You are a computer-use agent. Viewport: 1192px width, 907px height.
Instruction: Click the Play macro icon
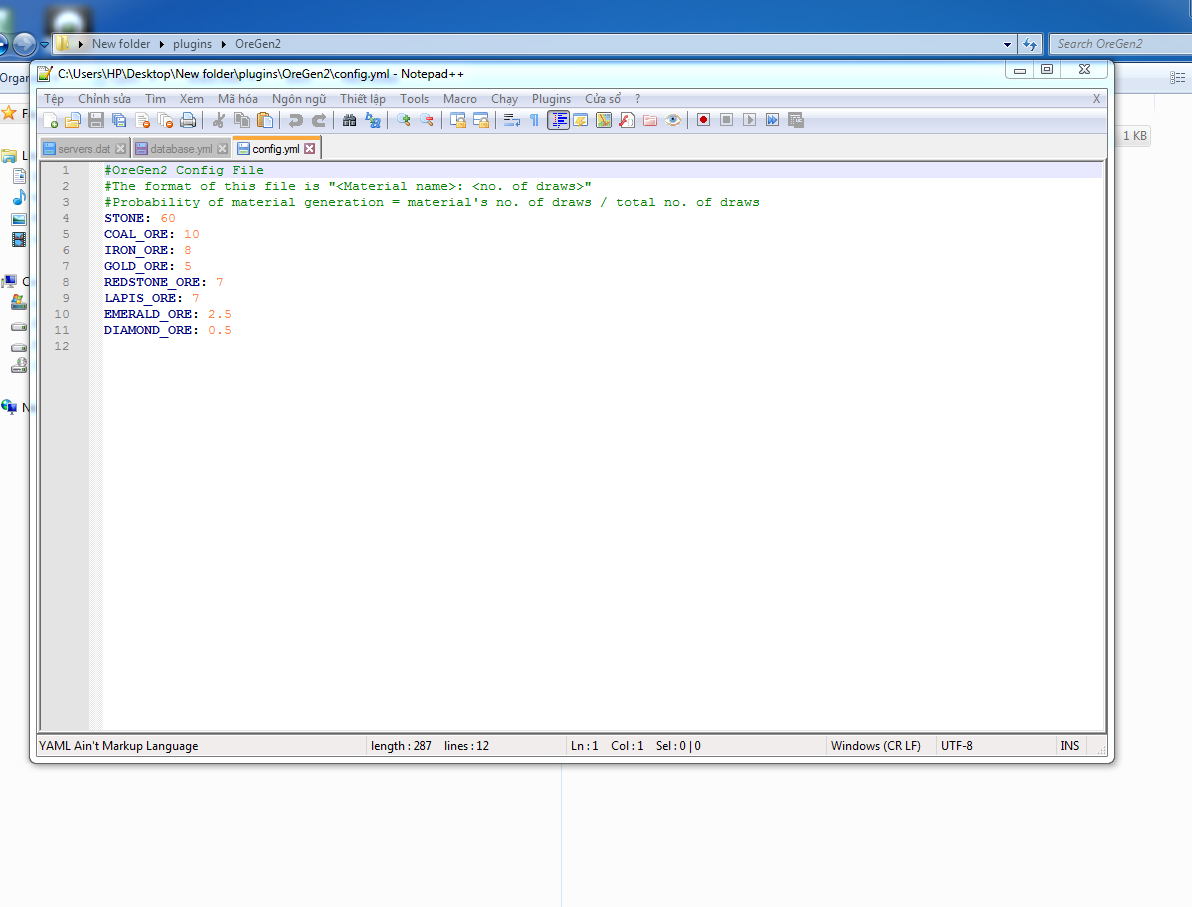[x=749, y=120]
